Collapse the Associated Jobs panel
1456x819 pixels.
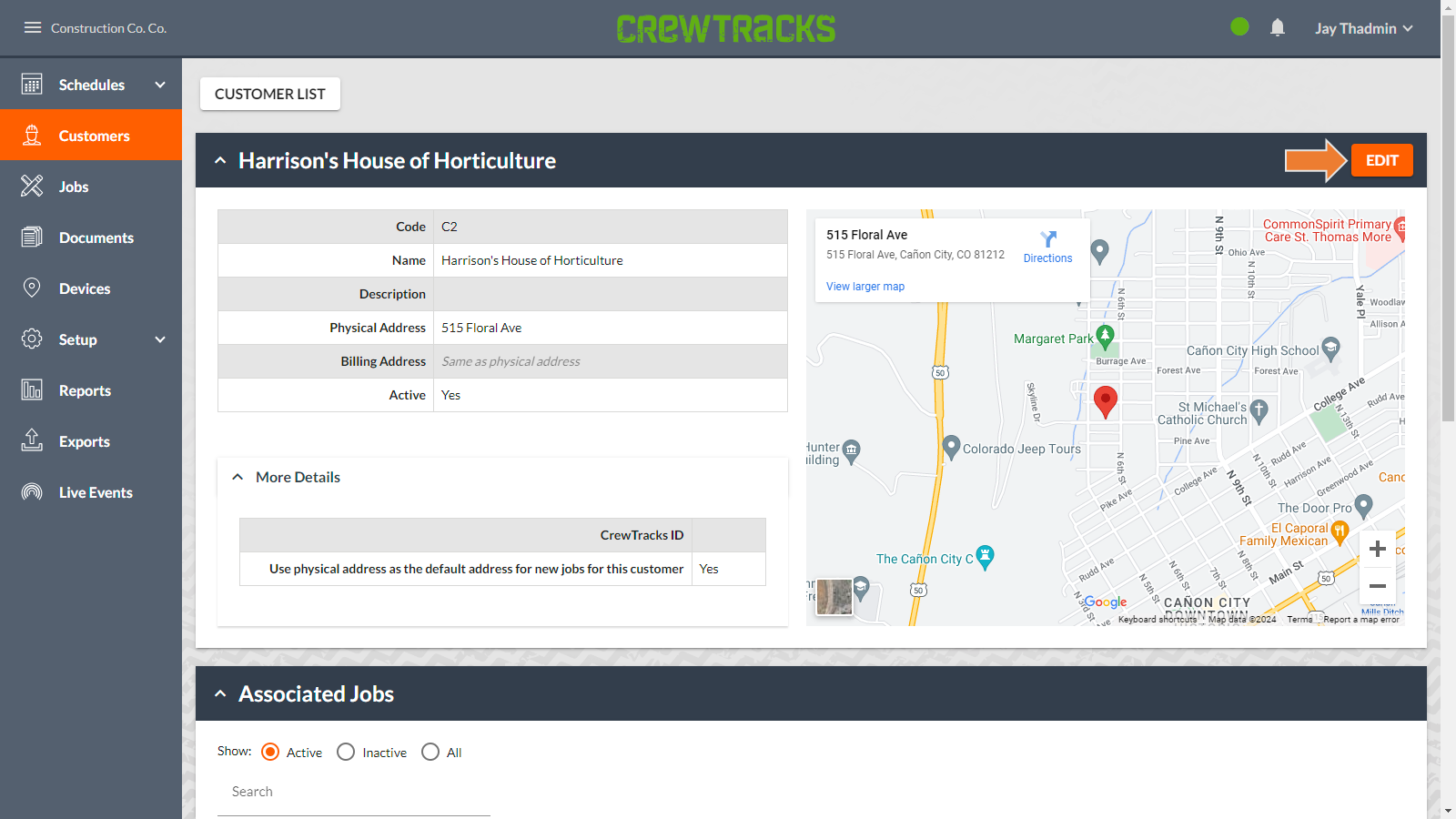[220, 693]
